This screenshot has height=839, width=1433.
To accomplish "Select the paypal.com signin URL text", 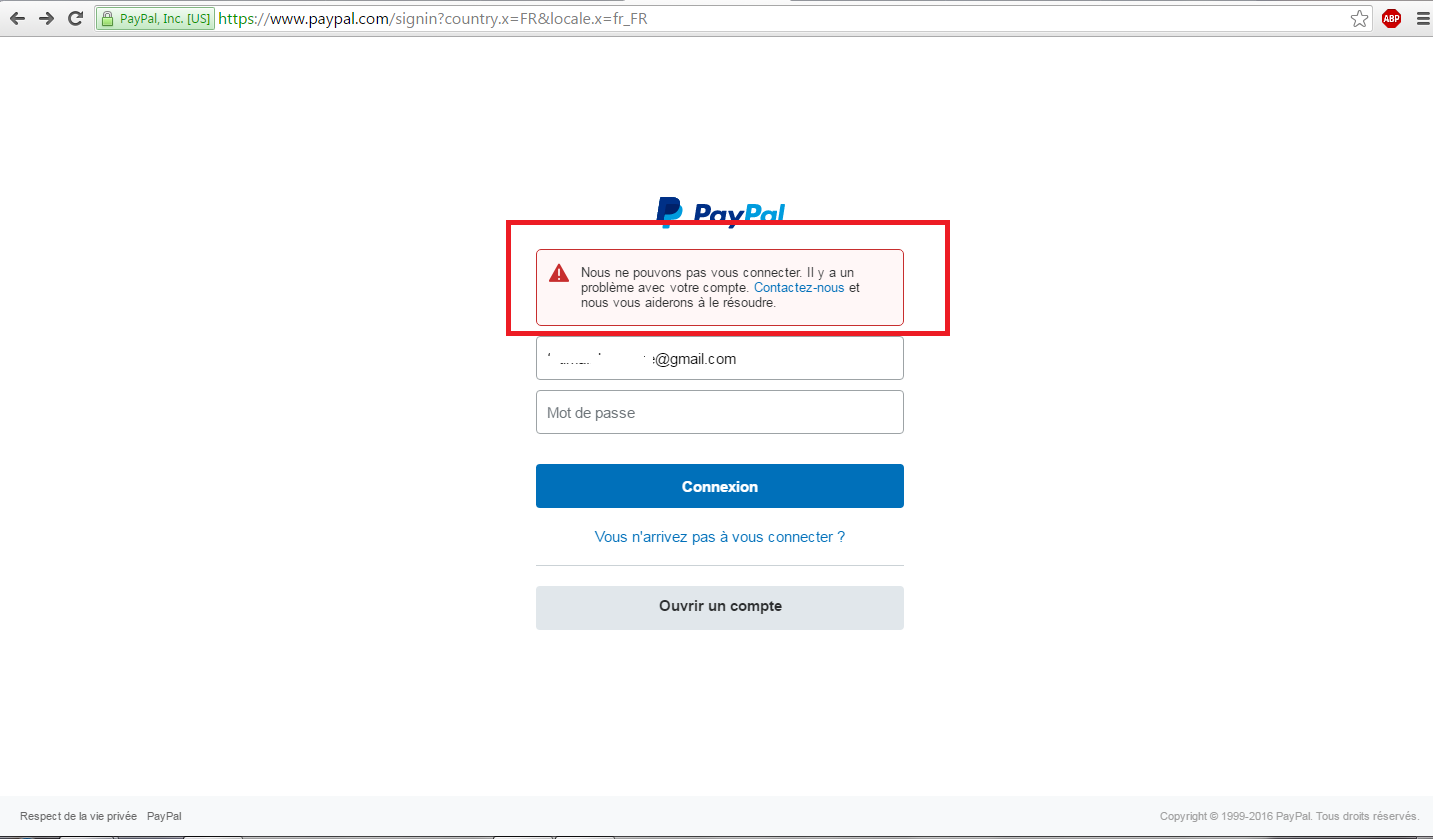I will [433, 18].
